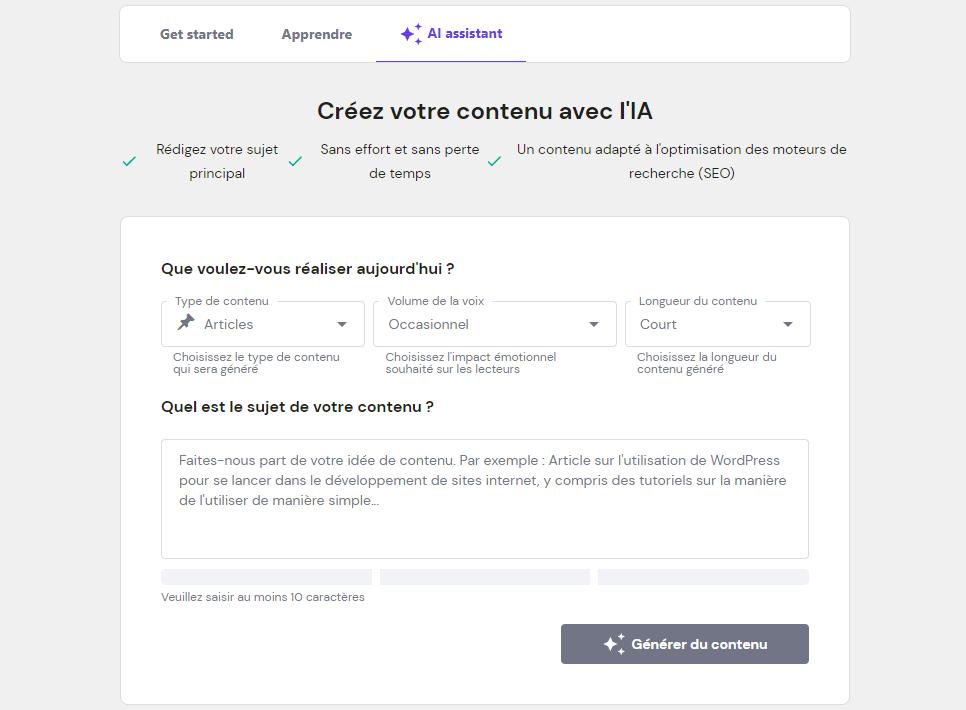Click the rightmost gray progress bar segment
The image size is (966, 710).
(703, 576)
